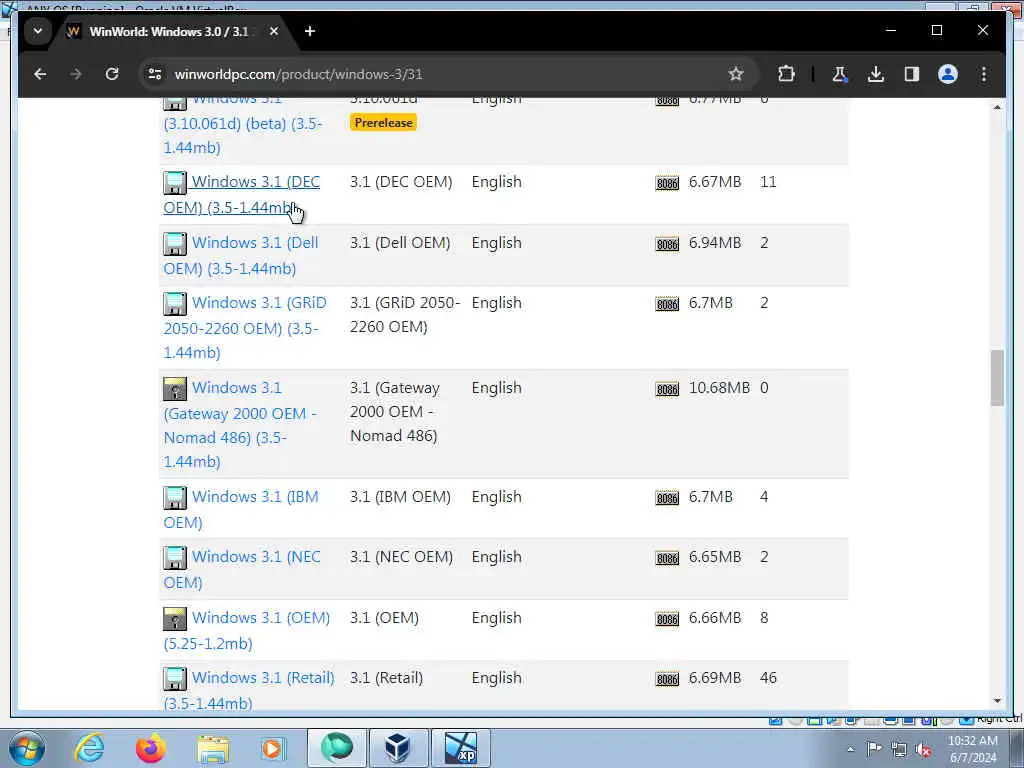Click the floppy disk icon for IBM OEM

[175, 498]
